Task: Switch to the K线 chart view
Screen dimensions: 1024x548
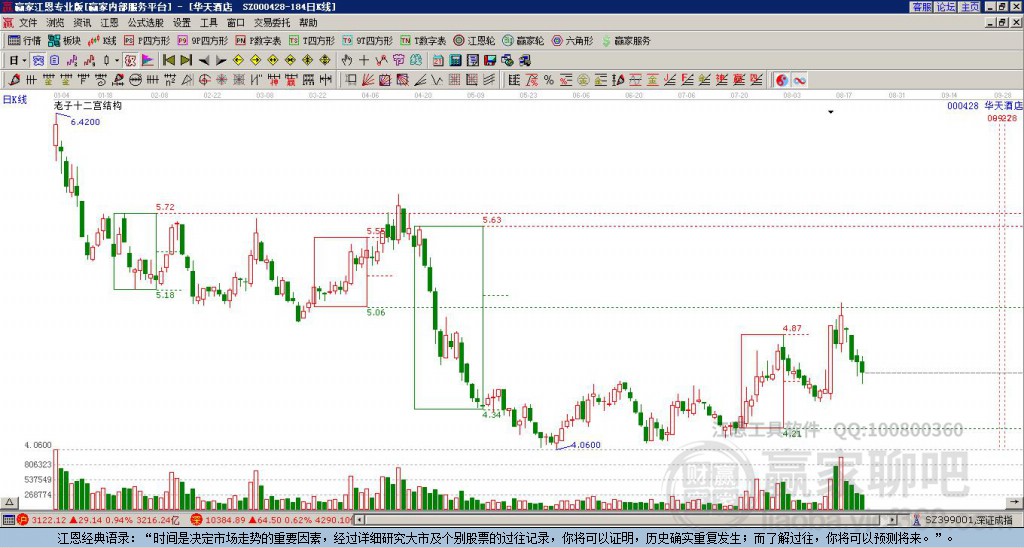Action: [102, 40]
